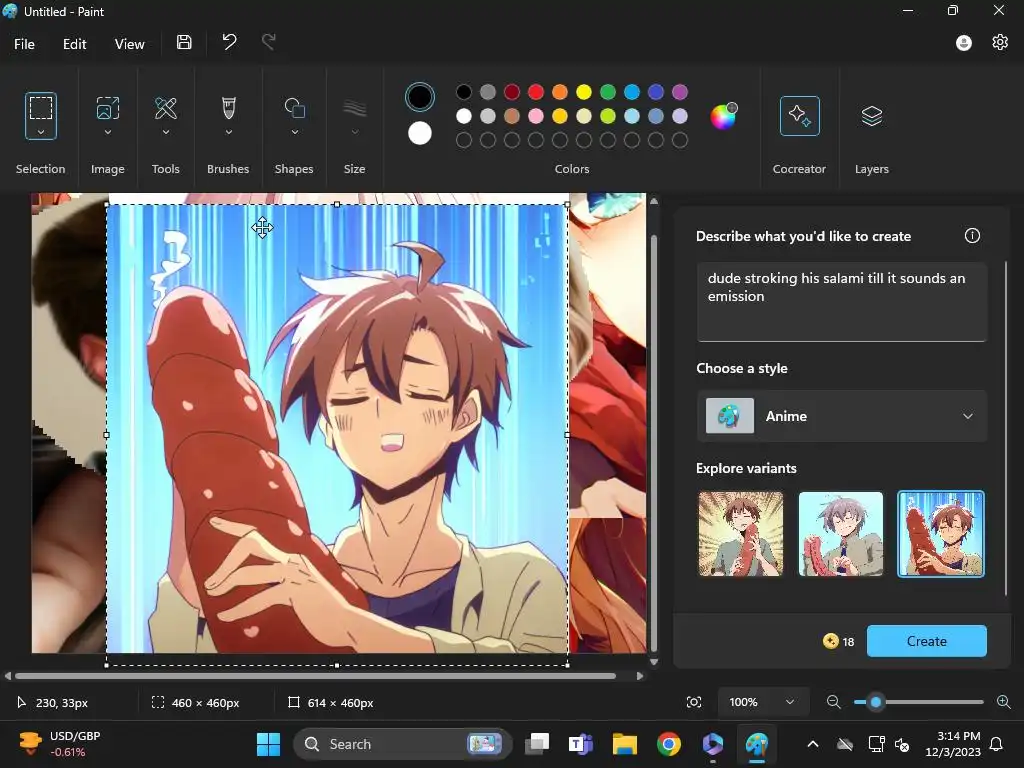Show hidden system tray icons chevron

(x=812, y=744)
